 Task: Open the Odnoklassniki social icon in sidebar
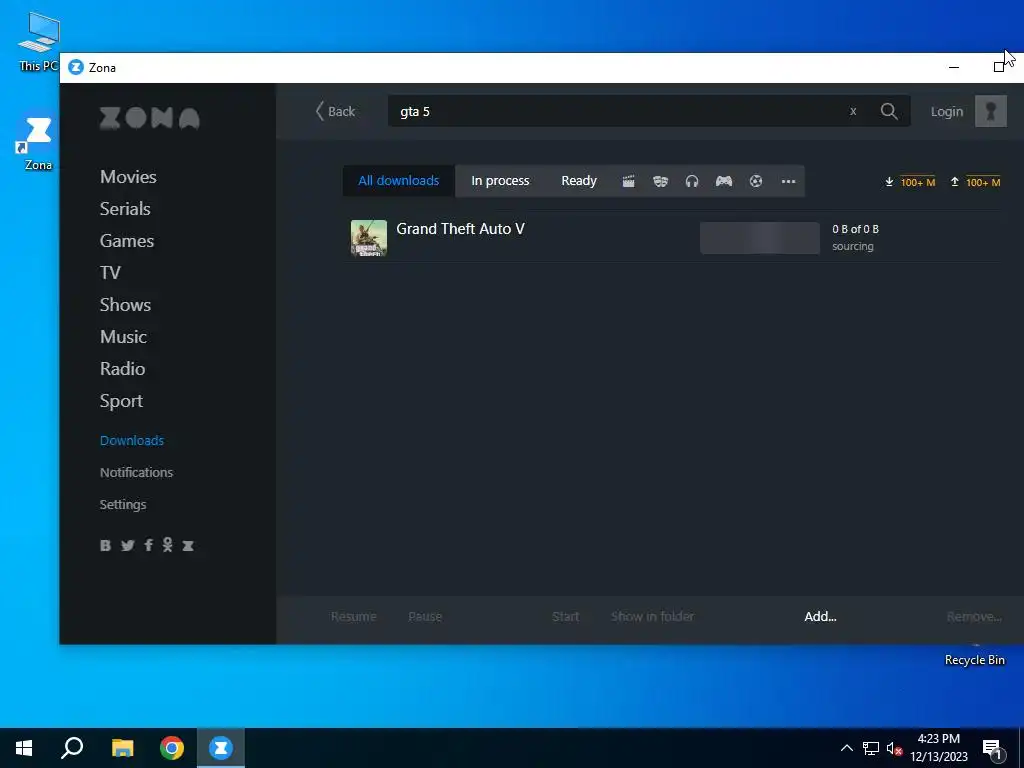point(168,545)
